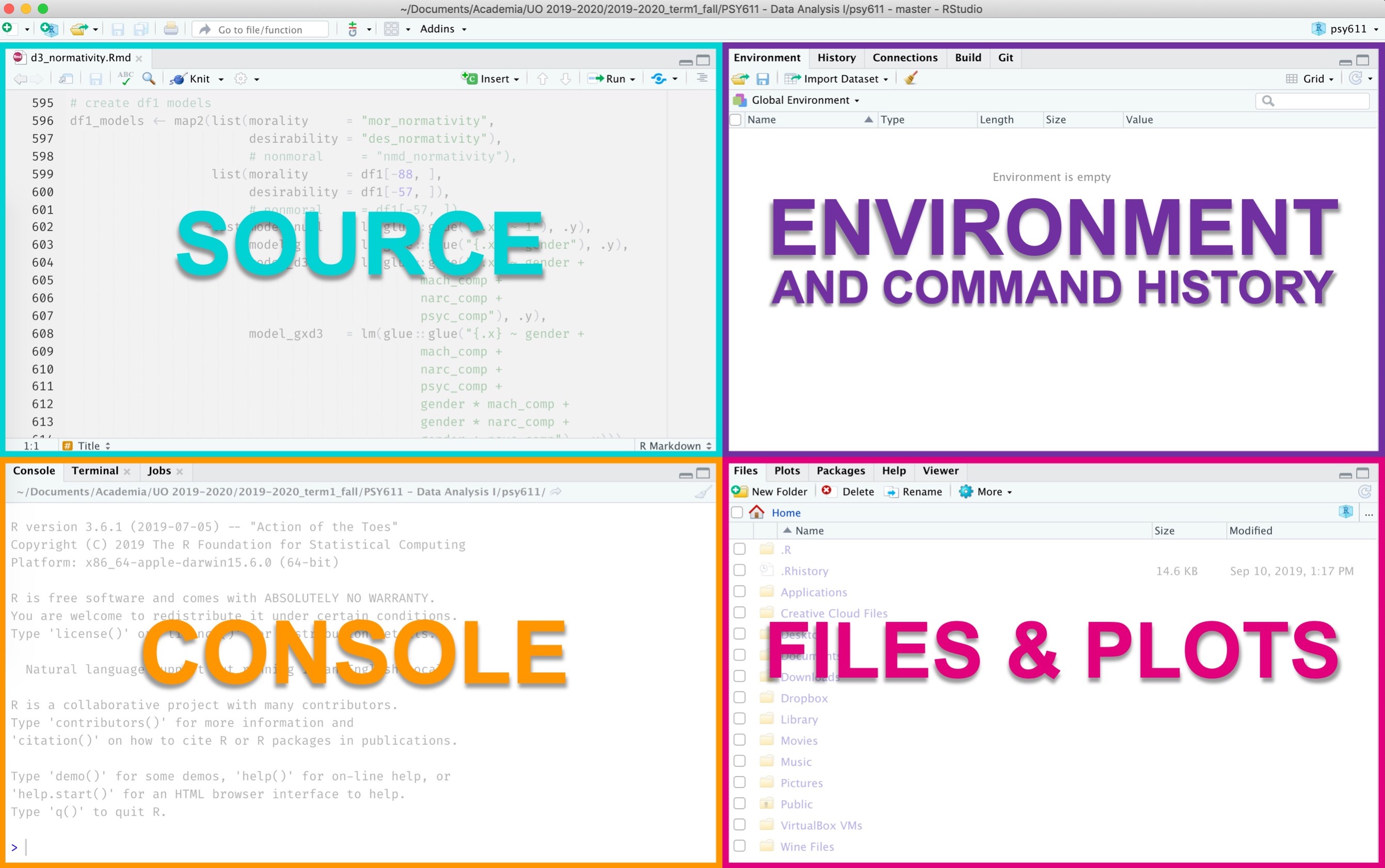Click the source editor save icon
Image resolution: width=1385 pixels, height=868 pixels.
96,79
